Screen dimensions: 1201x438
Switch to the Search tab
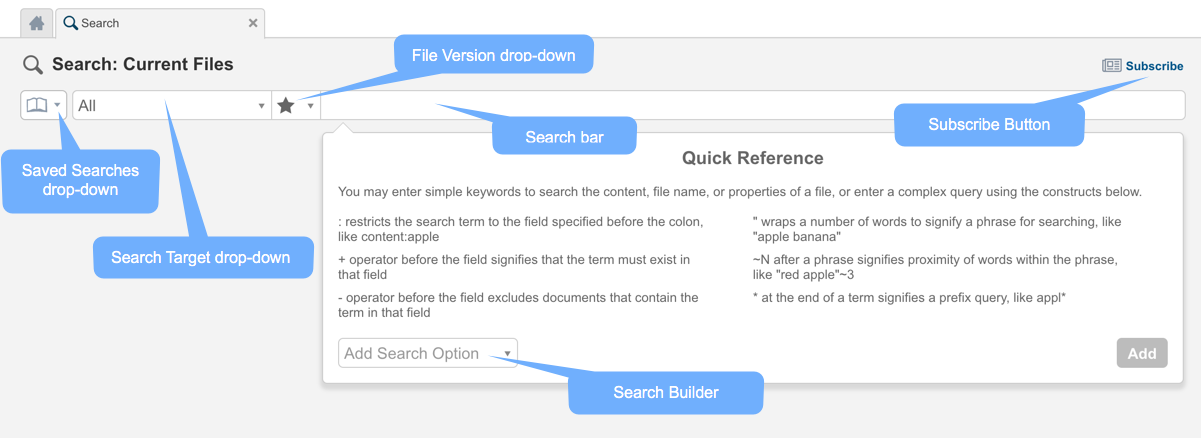(x=100, y=23)
